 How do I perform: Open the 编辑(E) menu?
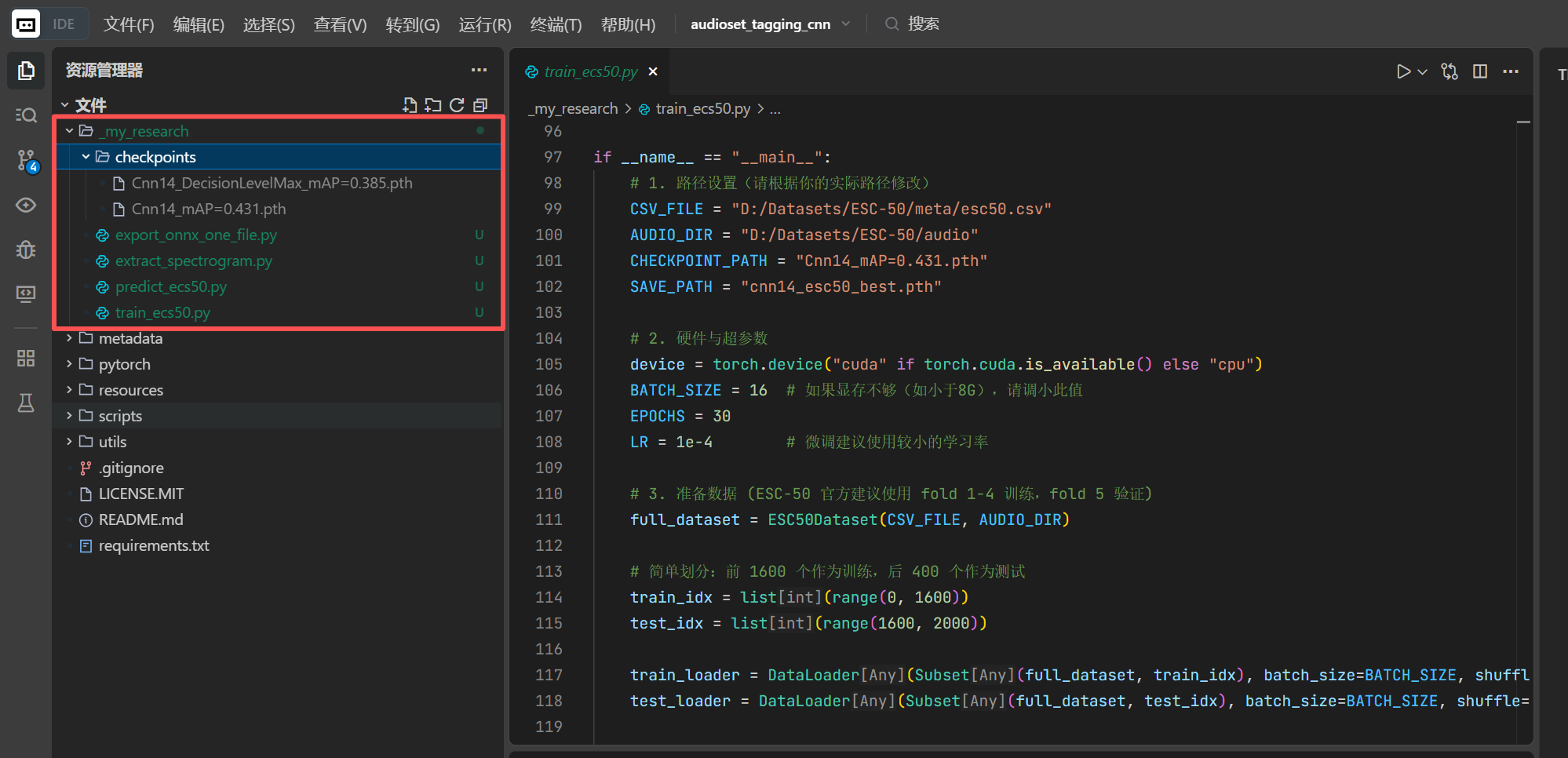click(x=199, y=24)
